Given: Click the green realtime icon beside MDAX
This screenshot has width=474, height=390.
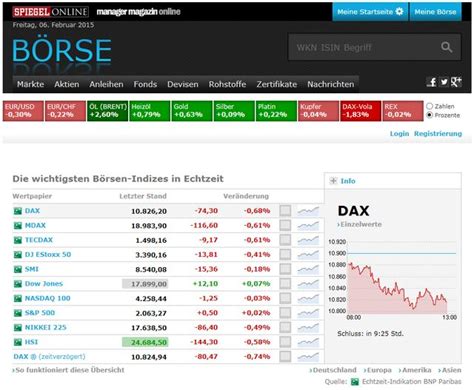Looking at the screenshot, I should [18, 226].
